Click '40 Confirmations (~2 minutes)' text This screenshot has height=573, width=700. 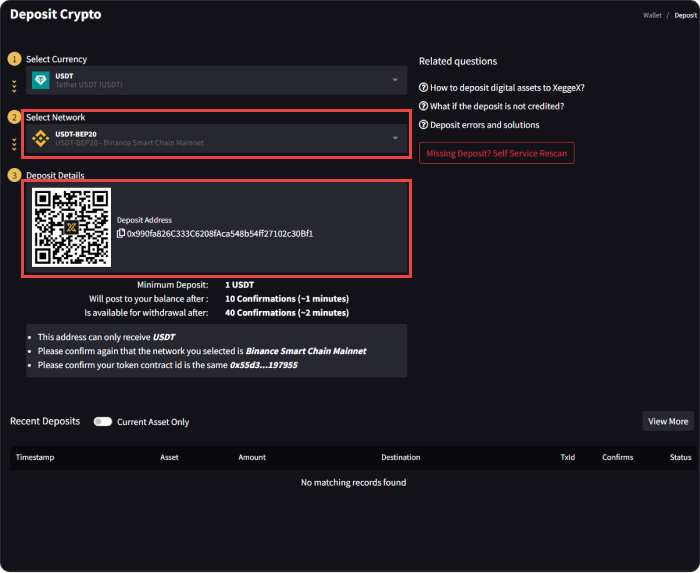(287, 313)
